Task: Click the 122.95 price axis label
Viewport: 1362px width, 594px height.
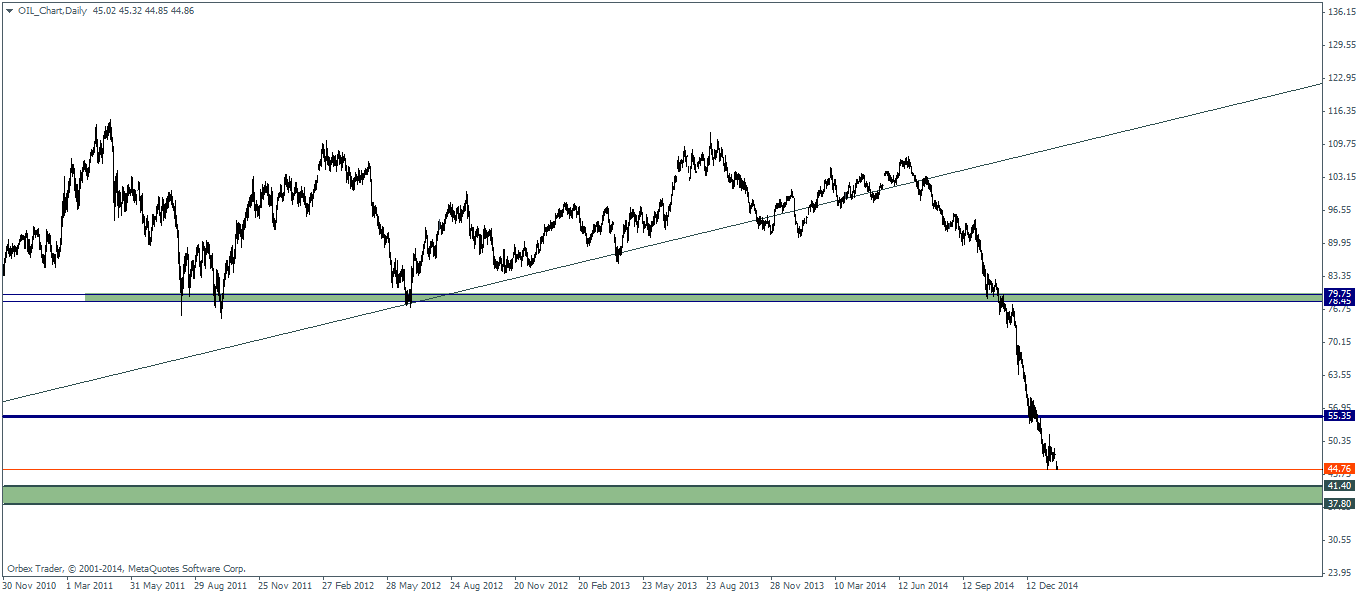Action: pos(1341,78)
